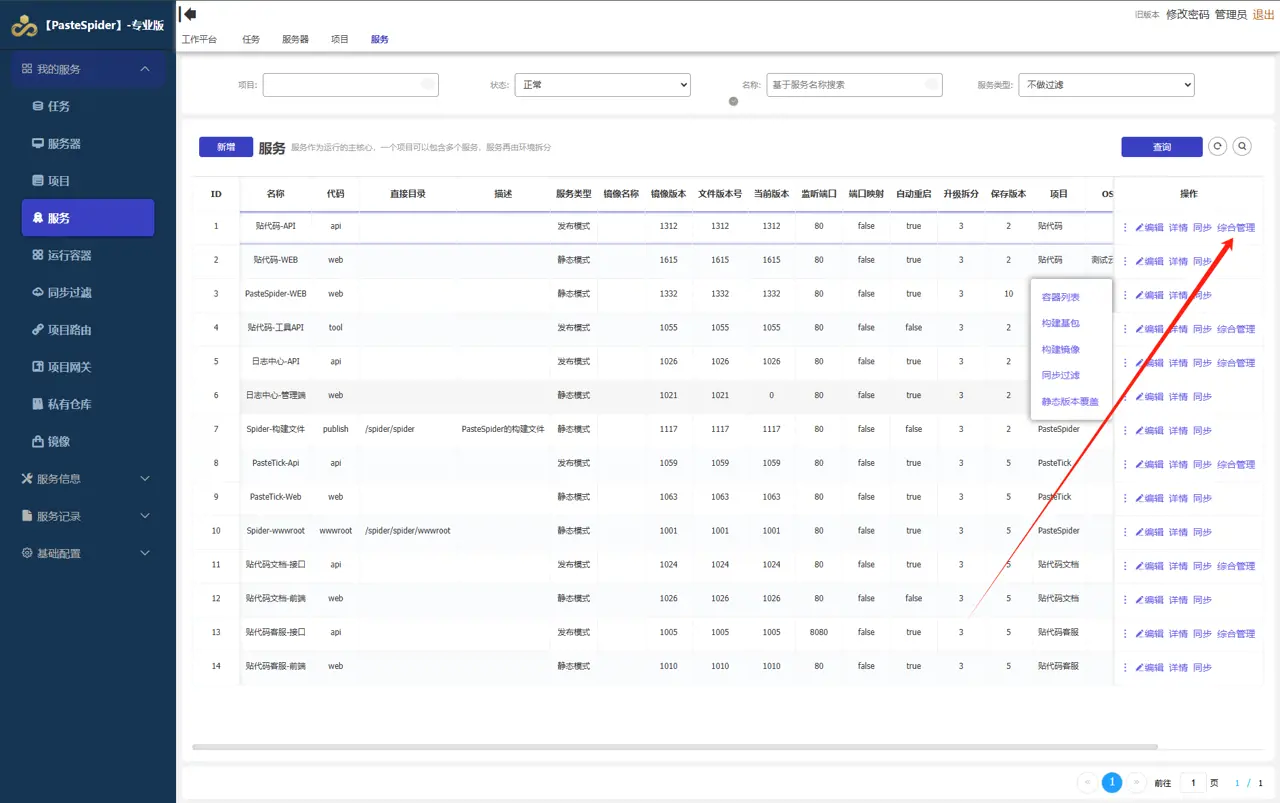Click the round search icon next to refresh
The width and height of the screenshot is (1280, 803).
click(x=1242, y=146)
